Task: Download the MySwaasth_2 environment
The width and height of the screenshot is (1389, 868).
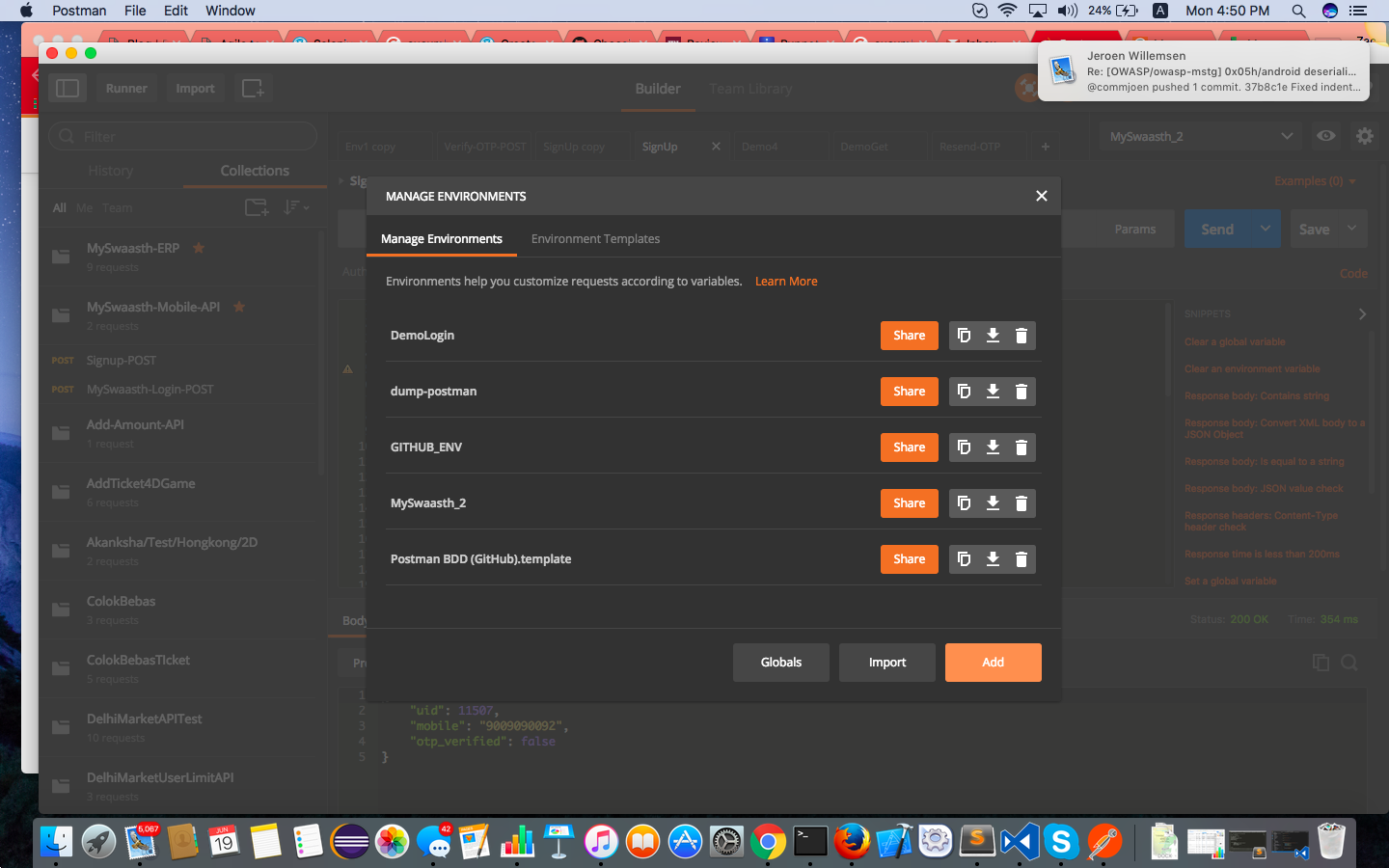Action: [993, 503]
